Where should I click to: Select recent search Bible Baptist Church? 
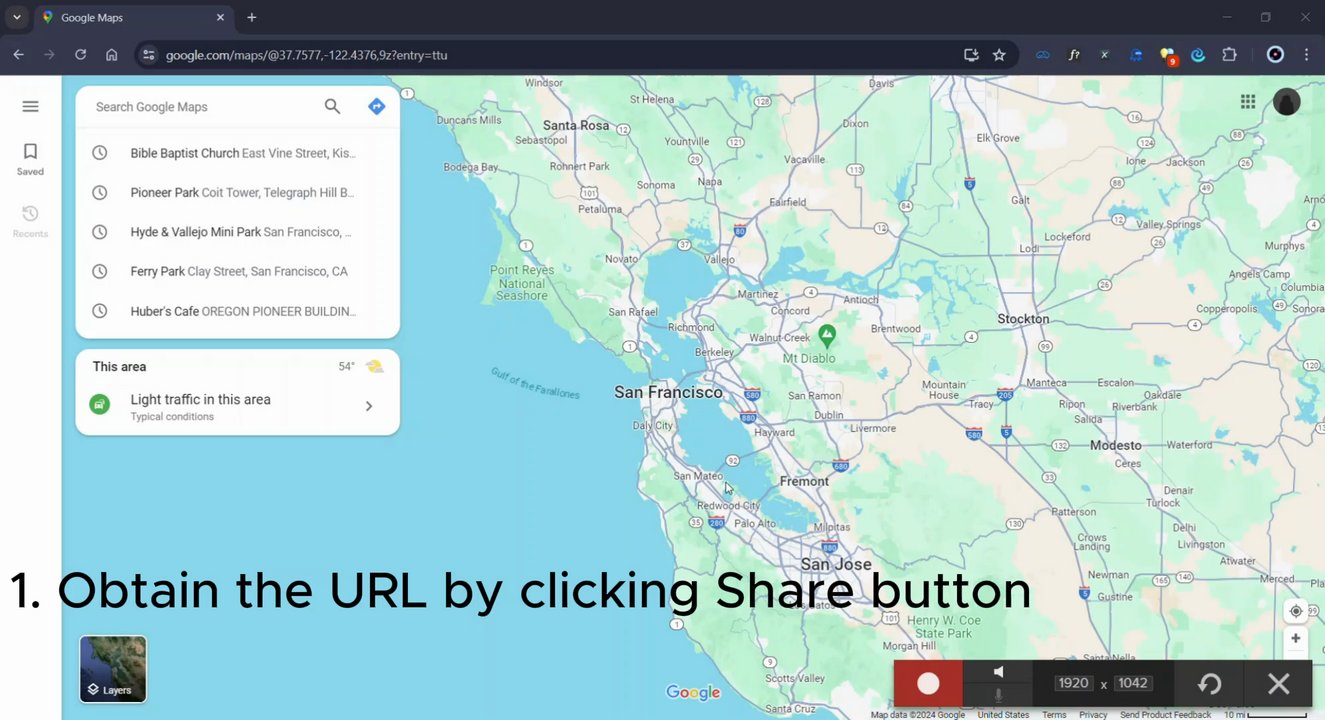tap(238, 153)
